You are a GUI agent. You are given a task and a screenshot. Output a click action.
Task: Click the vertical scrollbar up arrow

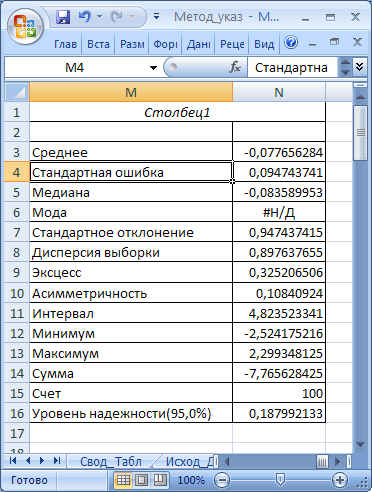(x=360, y=97)
